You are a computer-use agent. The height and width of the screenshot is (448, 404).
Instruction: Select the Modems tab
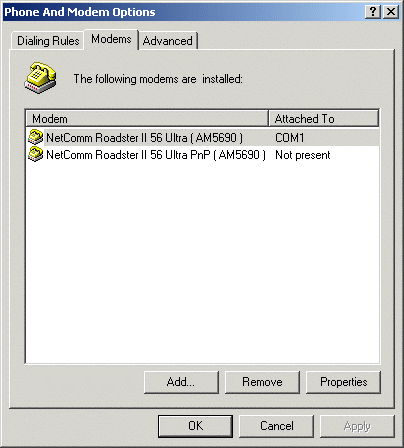[111, 39]
